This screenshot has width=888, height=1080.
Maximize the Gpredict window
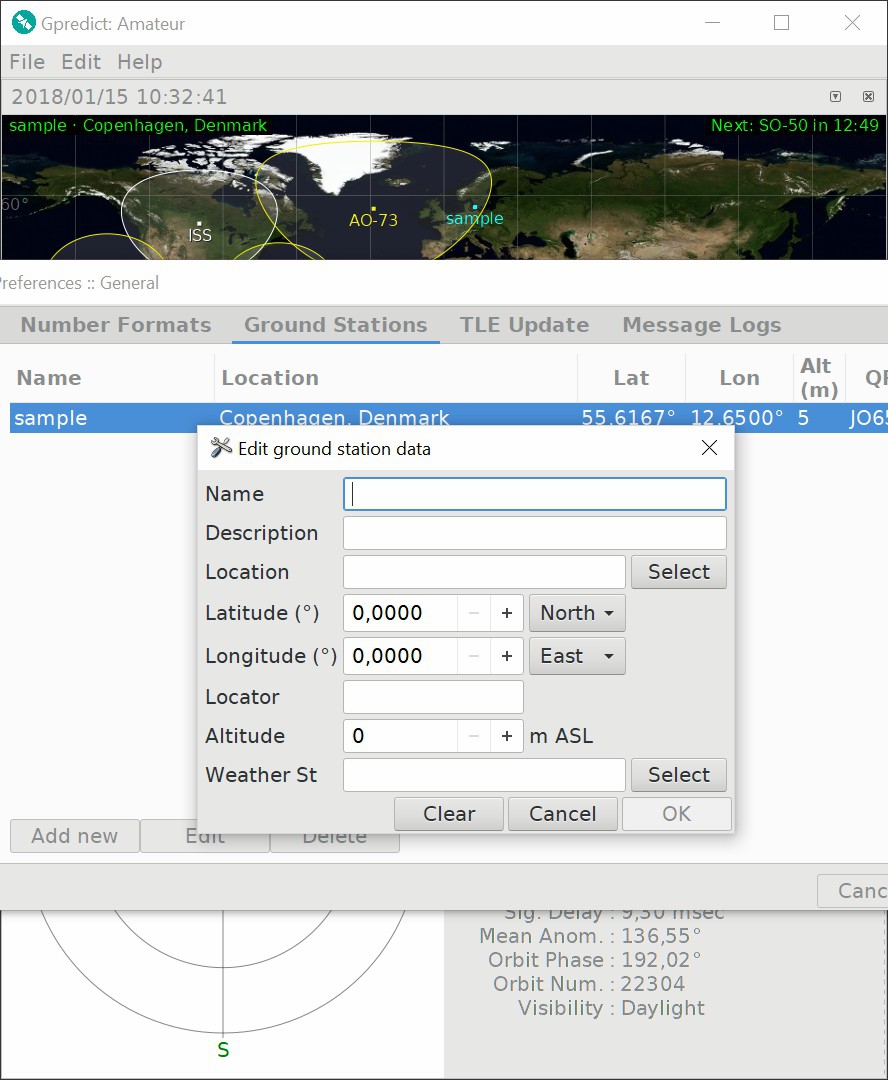tap(781, 23)
